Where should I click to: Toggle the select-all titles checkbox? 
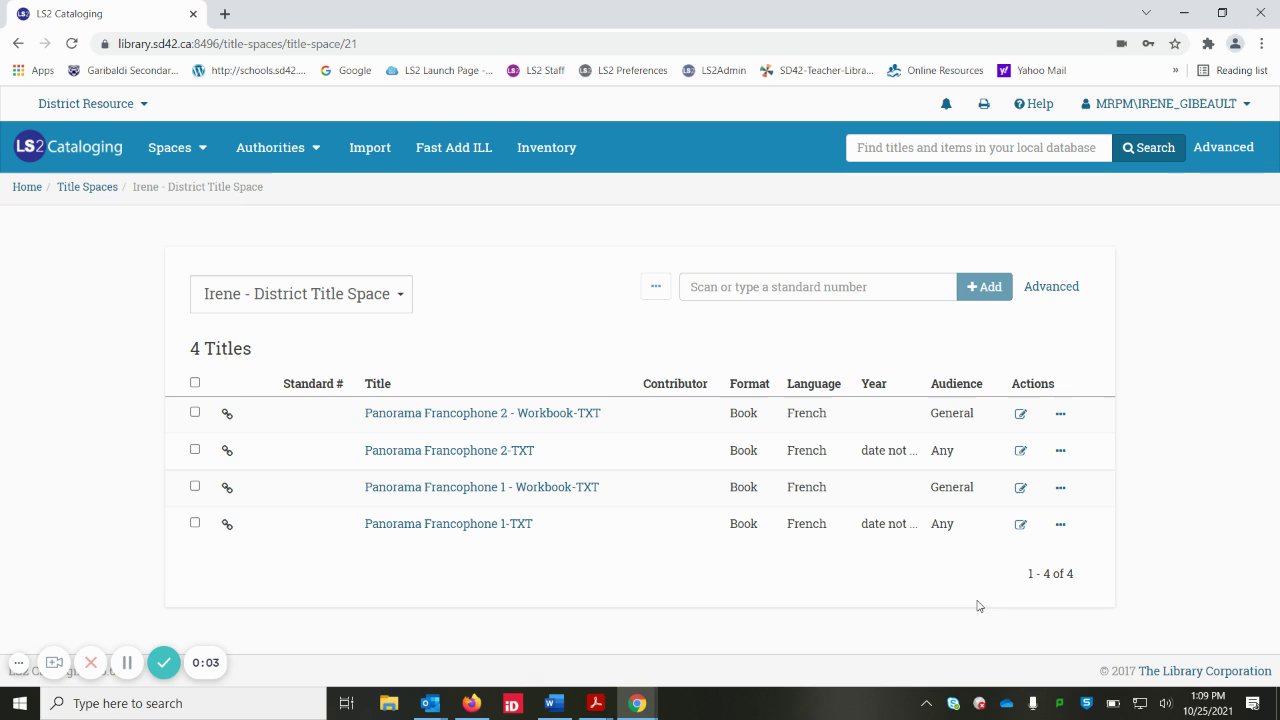(195, 382)
